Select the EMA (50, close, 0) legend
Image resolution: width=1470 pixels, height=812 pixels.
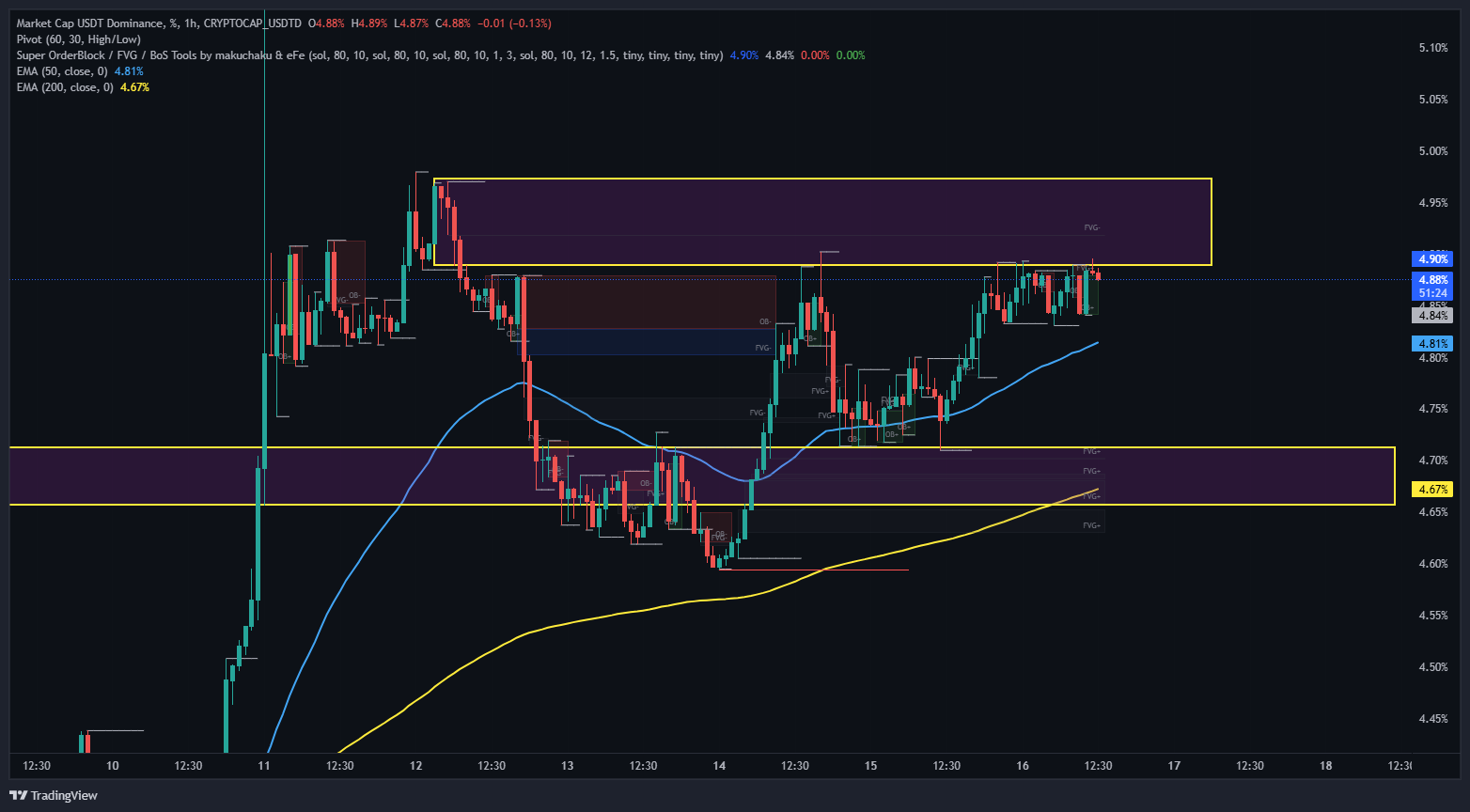coord(64,71)
